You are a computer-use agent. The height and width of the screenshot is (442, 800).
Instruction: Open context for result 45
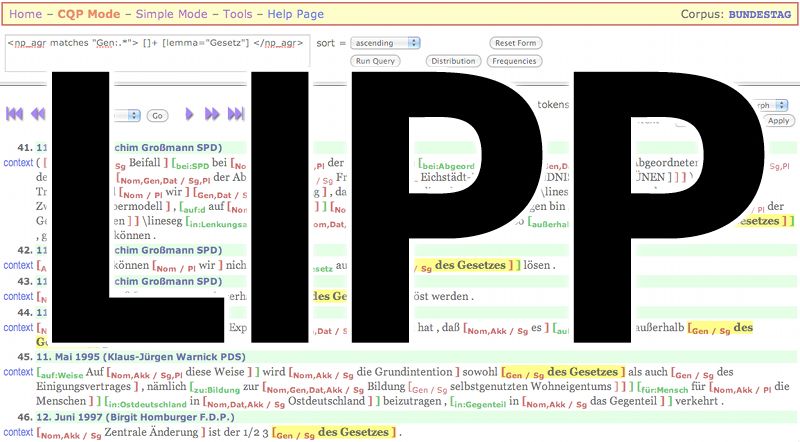(x=18, y=372)
